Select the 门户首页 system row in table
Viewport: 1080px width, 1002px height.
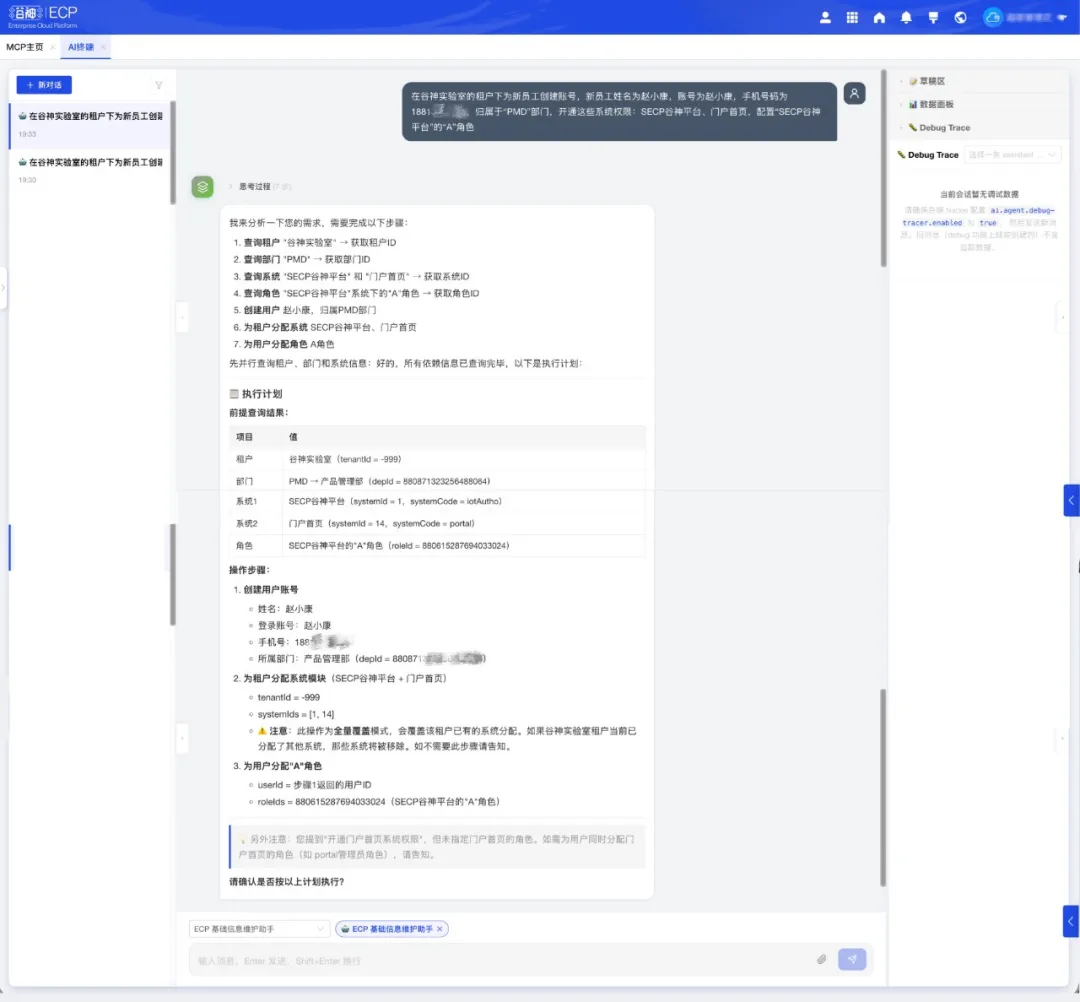pyautogui.click(x=437, y=523)
